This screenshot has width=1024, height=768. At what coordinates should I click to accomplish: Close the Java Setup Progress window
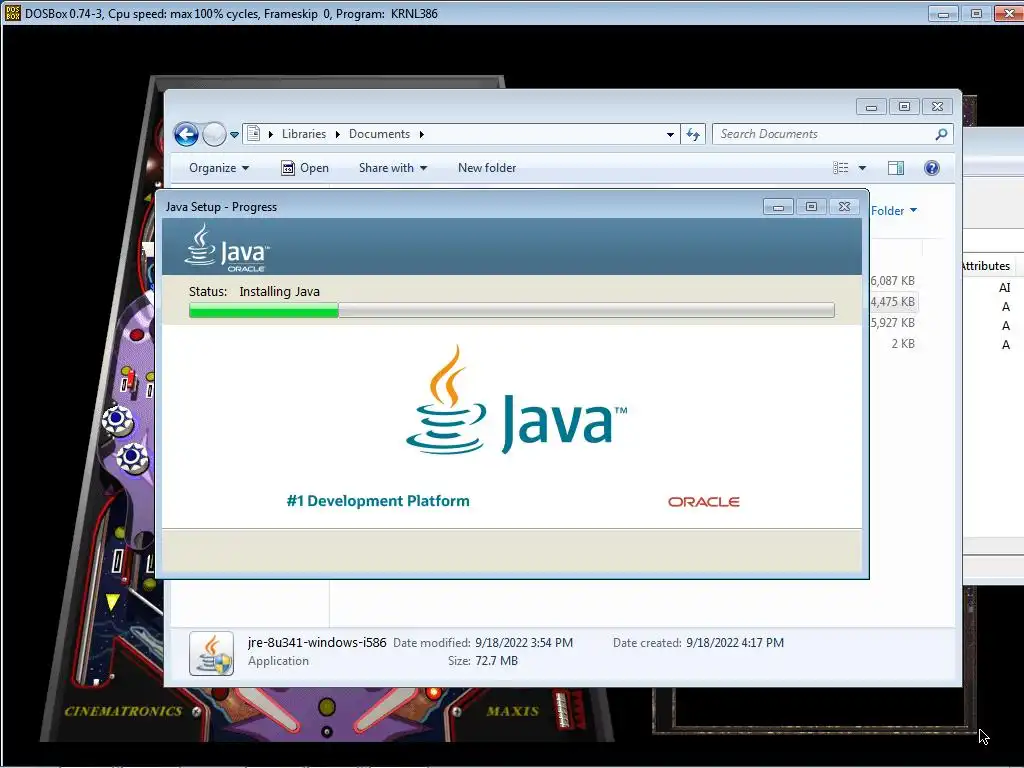pyautogui.click(x=844, y=207)
